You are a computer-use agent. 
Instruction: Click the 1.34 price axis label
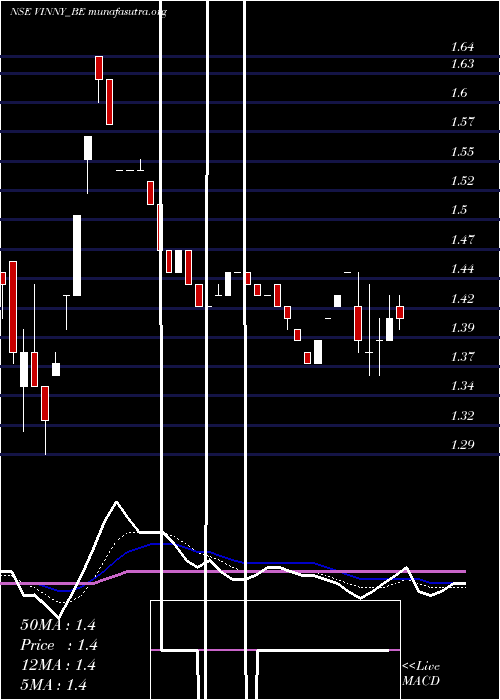coord(462,386)
